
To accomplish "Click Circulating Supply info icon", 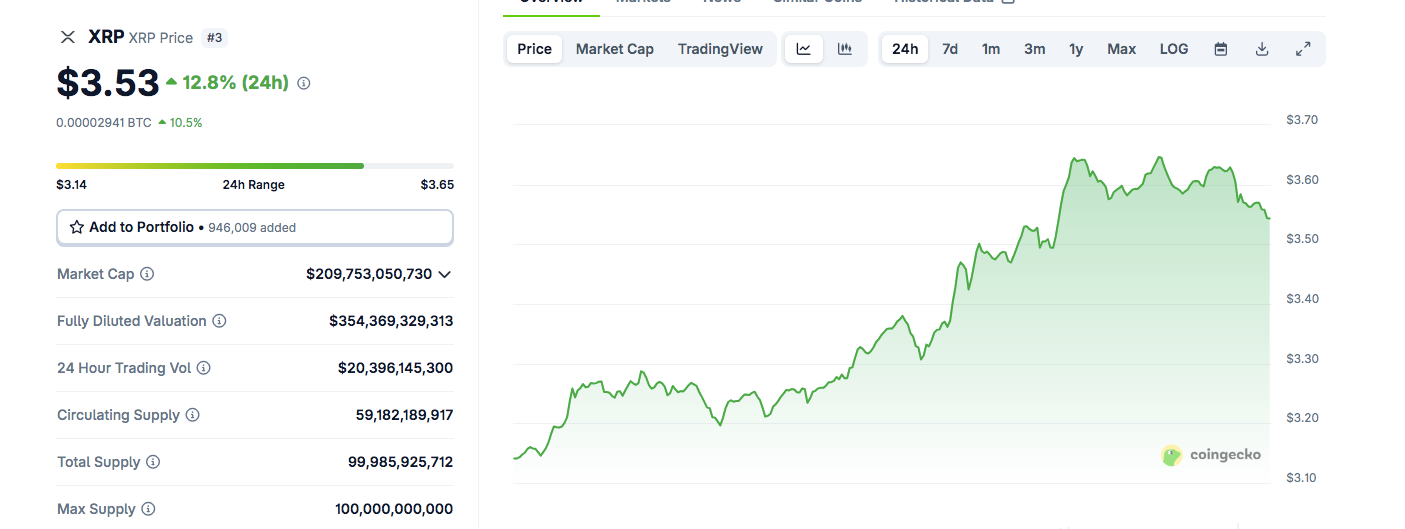I will click(193, 415).
